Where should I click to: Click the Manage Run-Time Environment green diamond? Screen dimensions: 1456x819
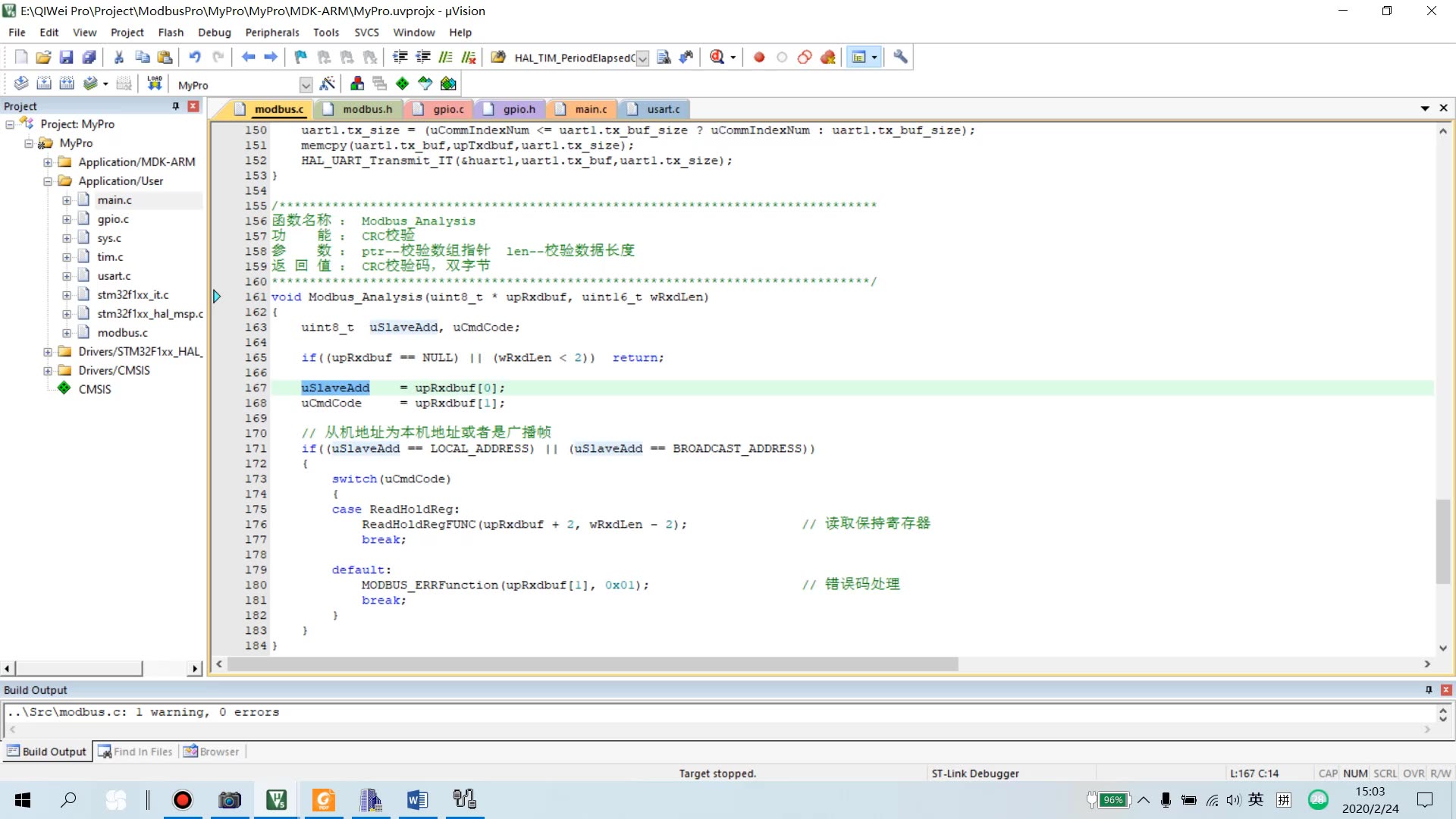click(402, 83)
